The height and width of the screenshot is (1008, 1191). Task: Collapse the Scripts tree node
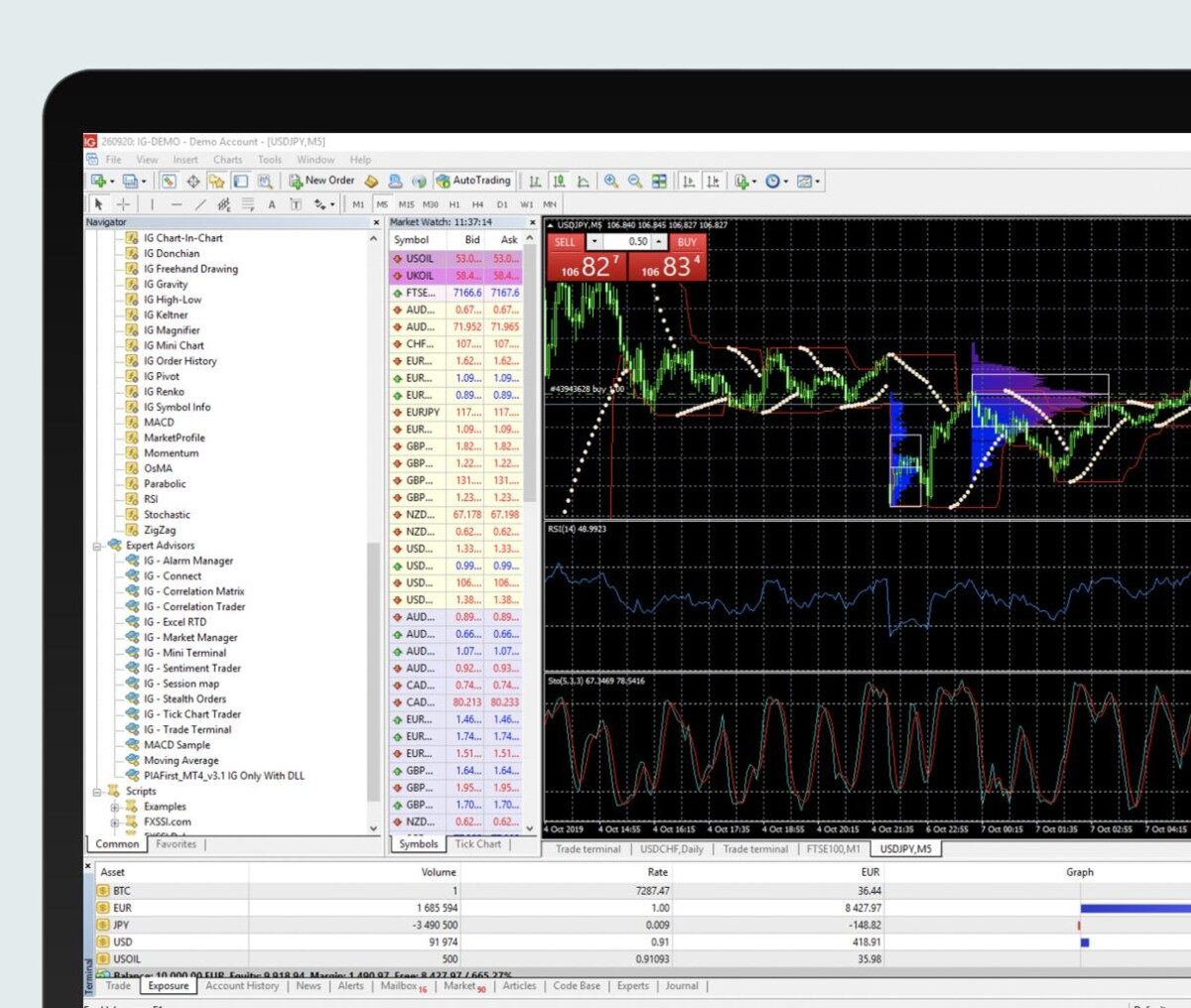[98, 792]
